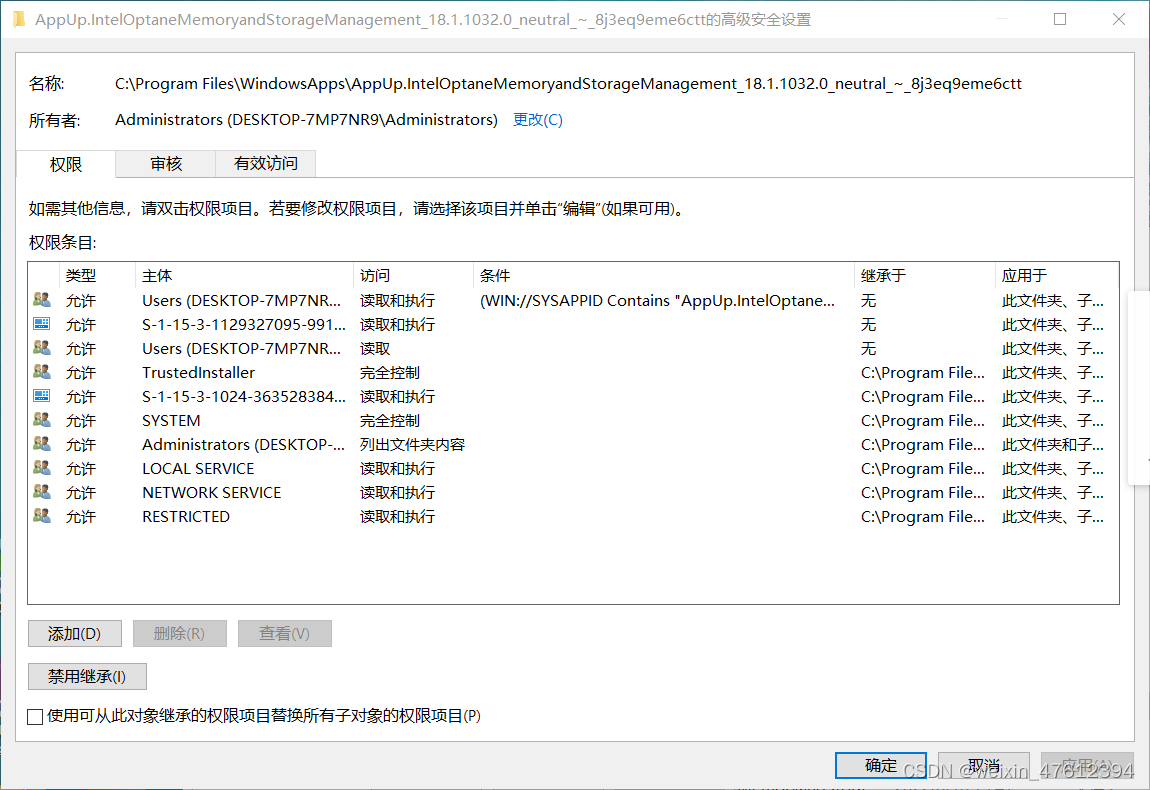Click the 更改(C) owner link
1150x790 pixels.
tap(538, 120)
